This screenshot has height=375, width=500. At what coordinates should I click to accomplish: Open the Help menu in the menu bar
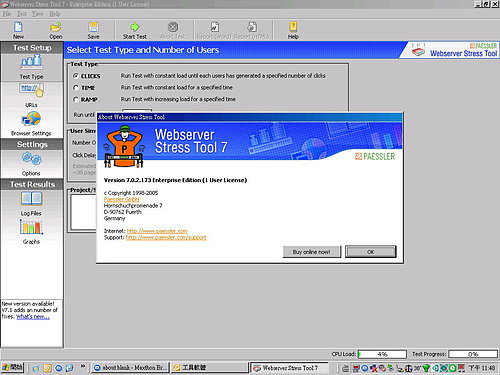click(55, 14)
